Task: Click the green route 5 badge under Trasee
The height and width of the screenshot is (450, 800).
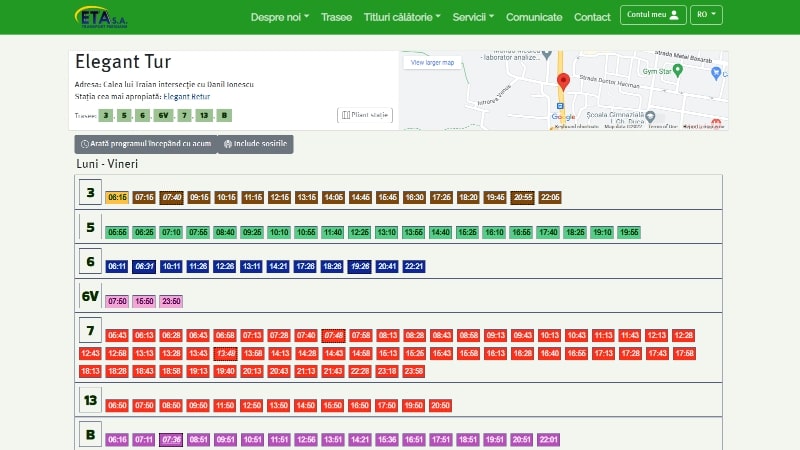Action: (124, 116)
